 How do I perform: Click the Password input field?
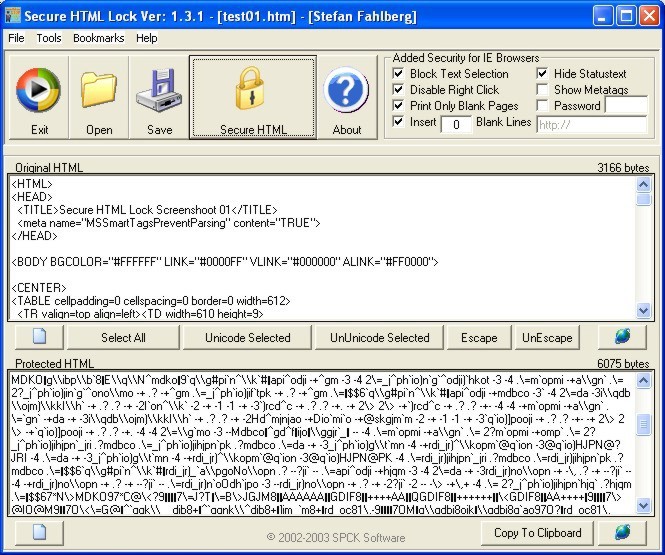626,105
